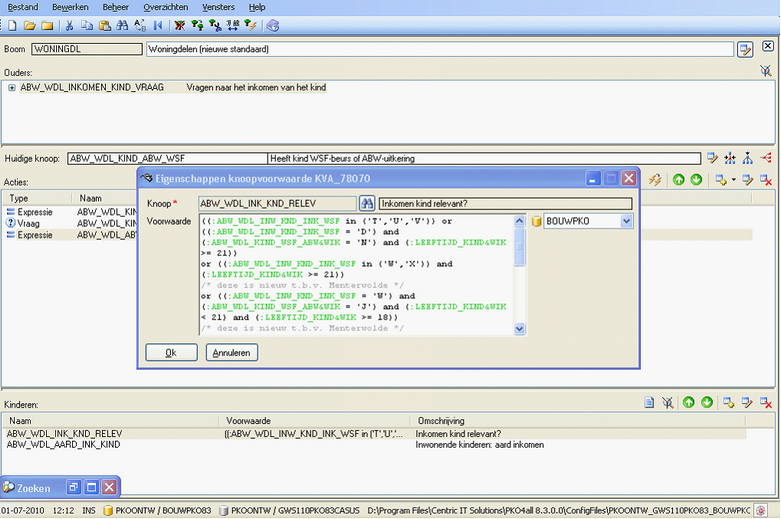Click the double lightning icon in Acties toolbar
Image resolution: width=781 pixels, height=519 pixels.
coord(655,180)
